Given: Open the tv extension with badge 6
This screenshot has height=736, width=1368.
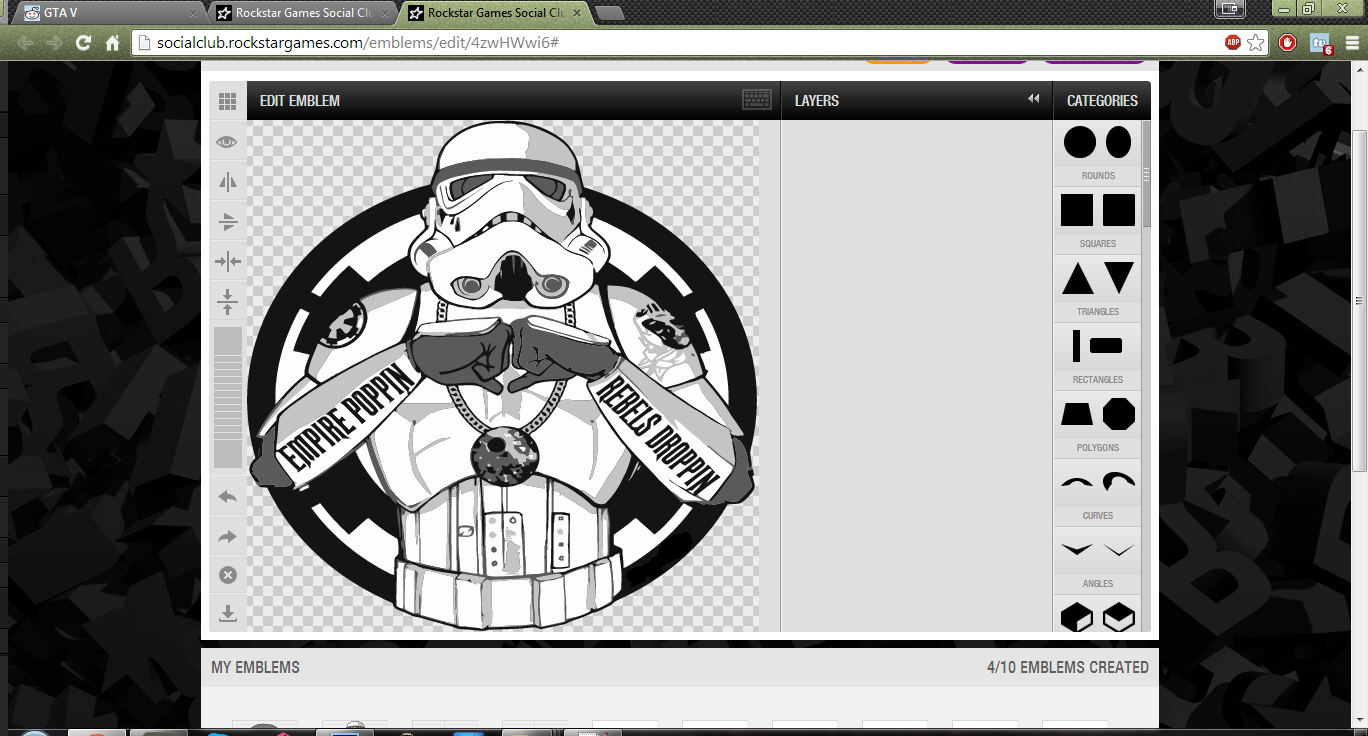Looking at the screenshot, I should click(x=1321, y=43).
